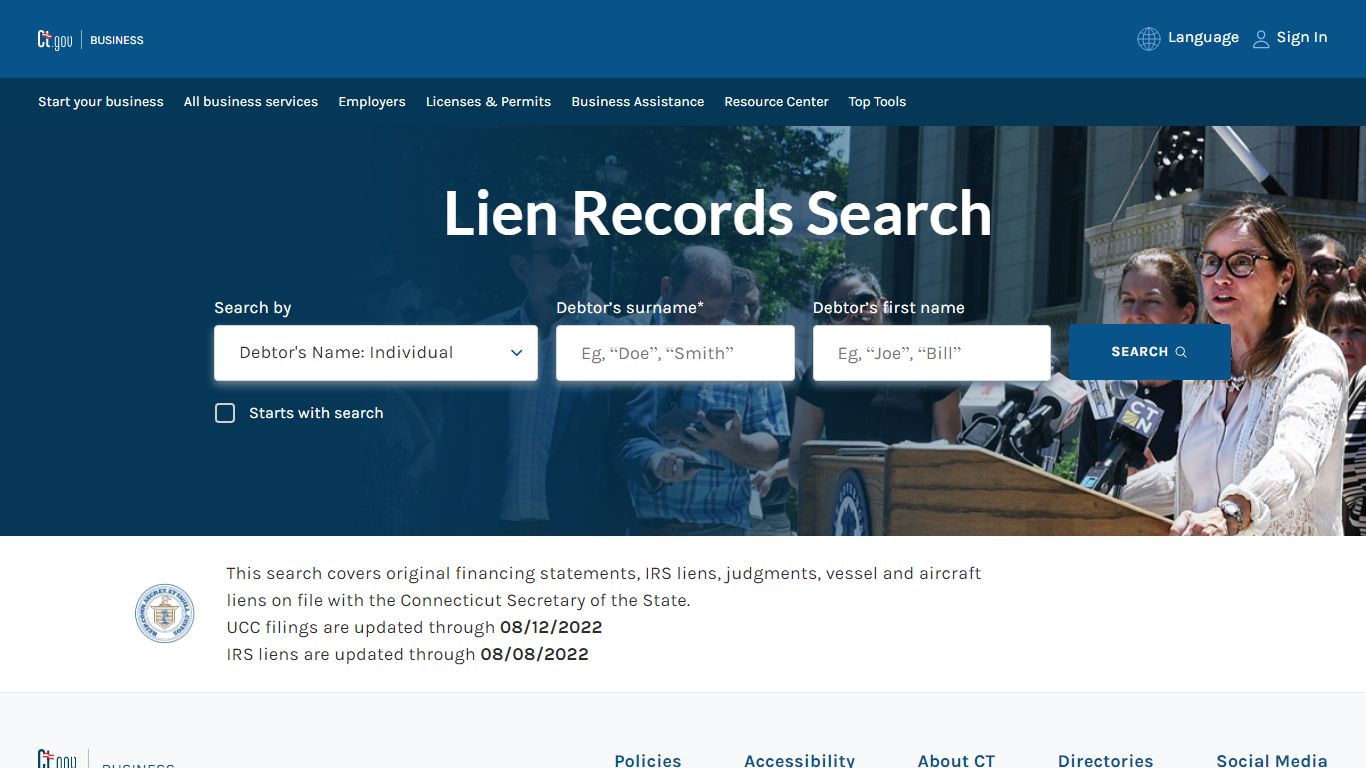The image size is (1366, 768).
Task: Click the Debtor's surname input field
Action: coord(675,353)
